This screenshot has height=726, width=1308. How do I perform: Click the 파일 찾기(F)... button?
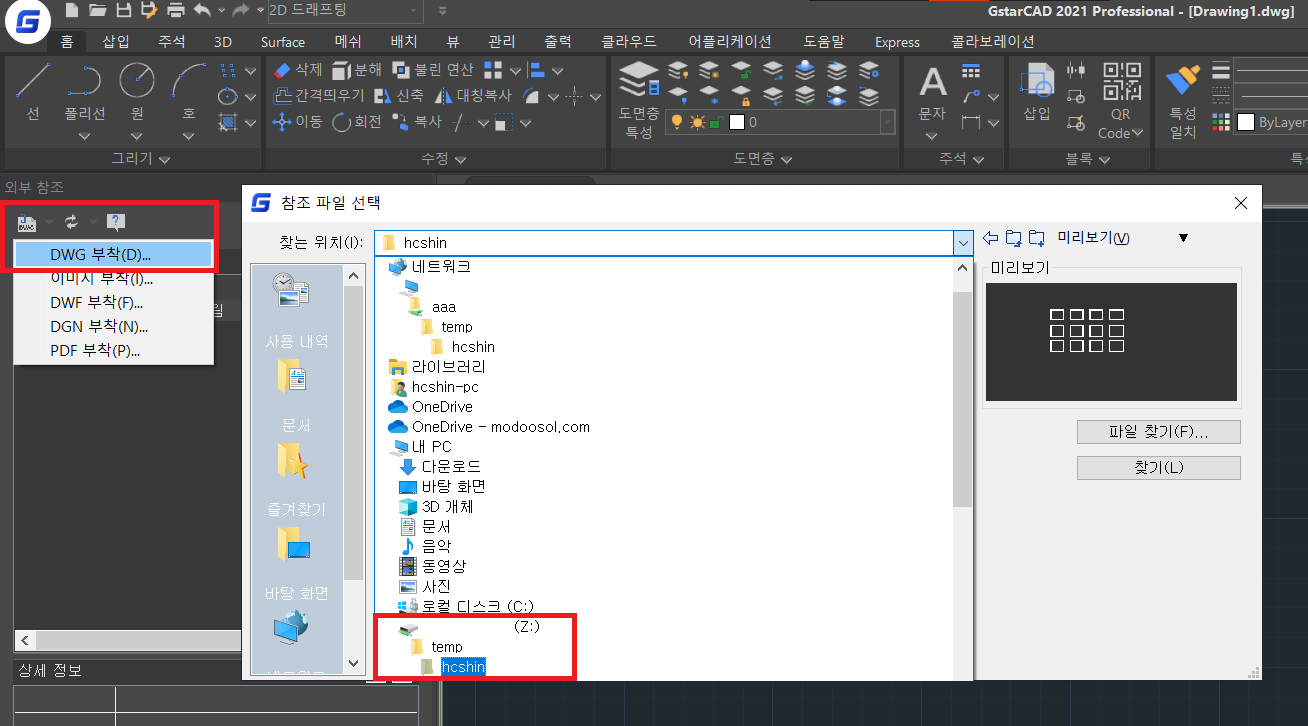click(x=1159, y=432)
